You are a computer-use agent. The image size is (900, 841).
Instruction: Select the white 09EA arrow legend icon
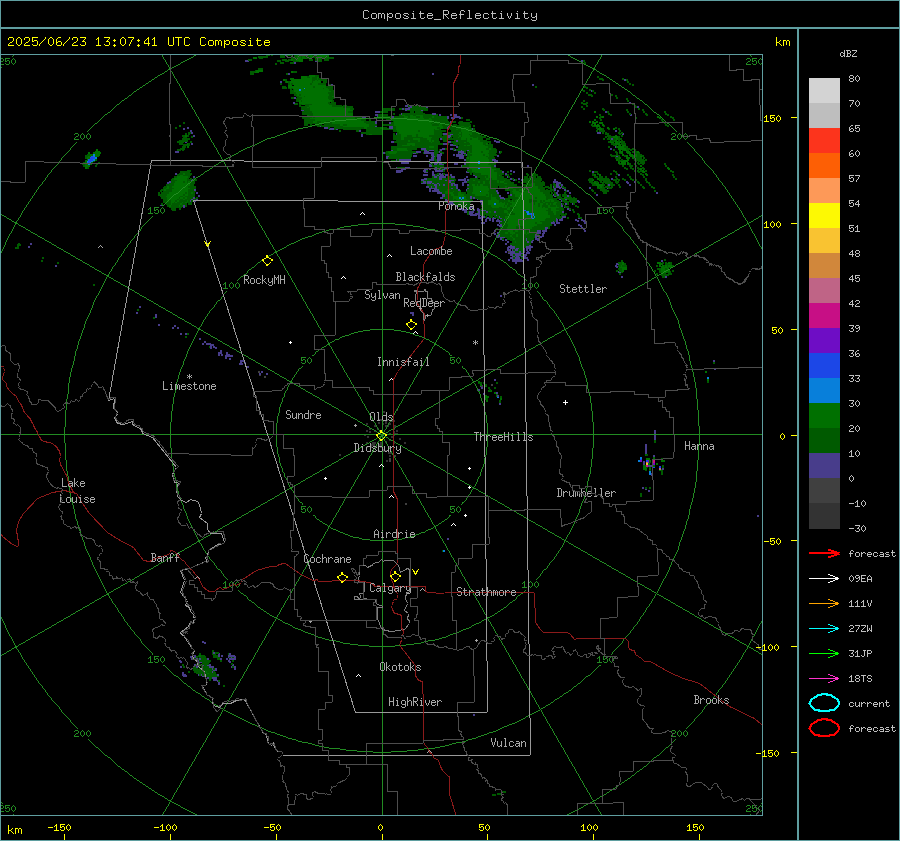click(824, 578)
